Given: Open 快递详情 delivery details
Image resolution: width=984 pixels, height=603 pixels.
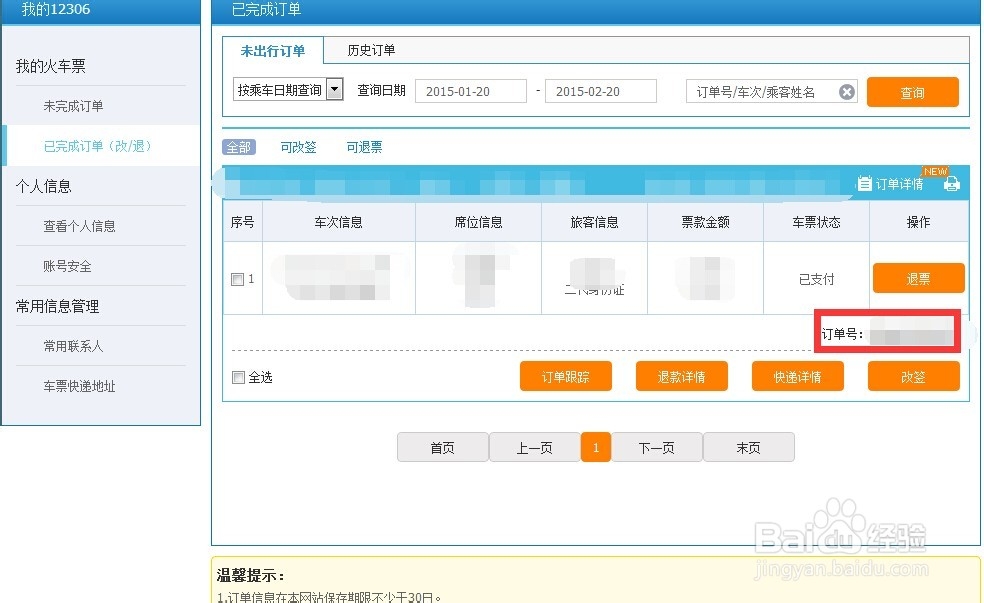Looking at the screenshot, I should pyautogui.click(x=798, y=376).
